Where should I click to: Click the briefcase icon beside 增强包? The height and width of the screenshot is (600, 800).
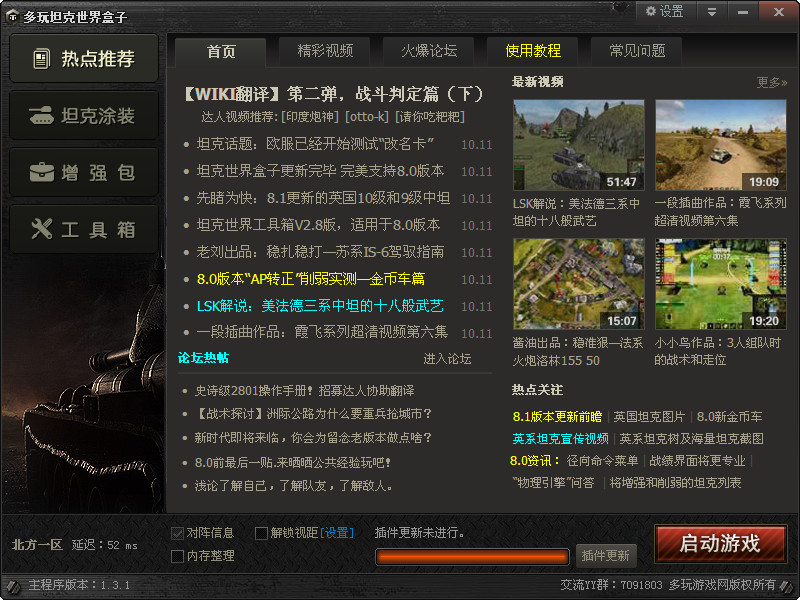(41, 172)
